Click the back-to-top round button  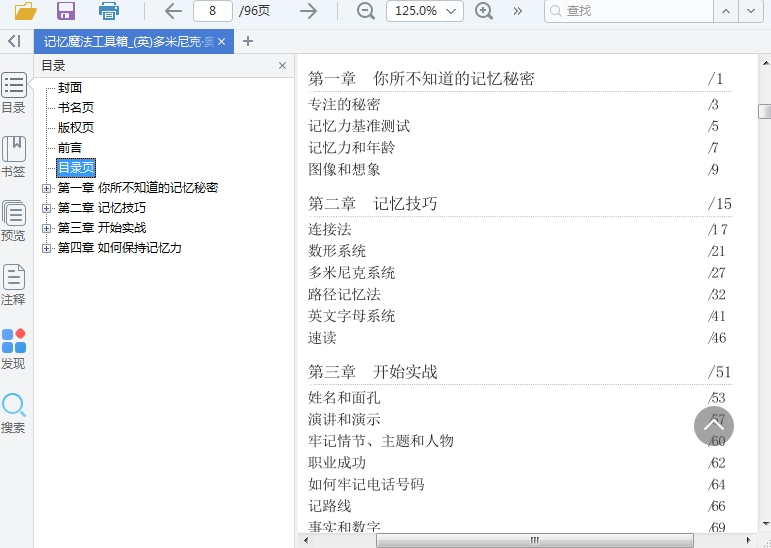point(713,426)
